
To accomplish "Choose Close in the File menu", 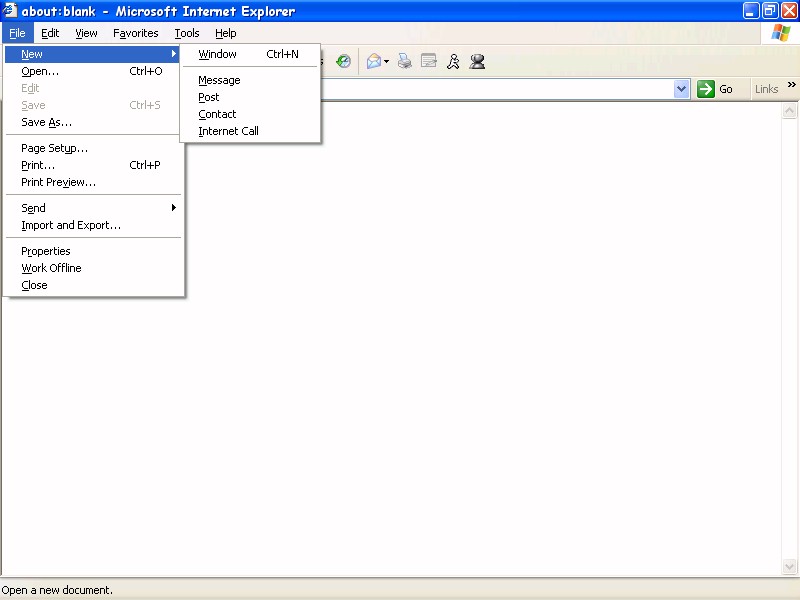I will tap(92, 285).
